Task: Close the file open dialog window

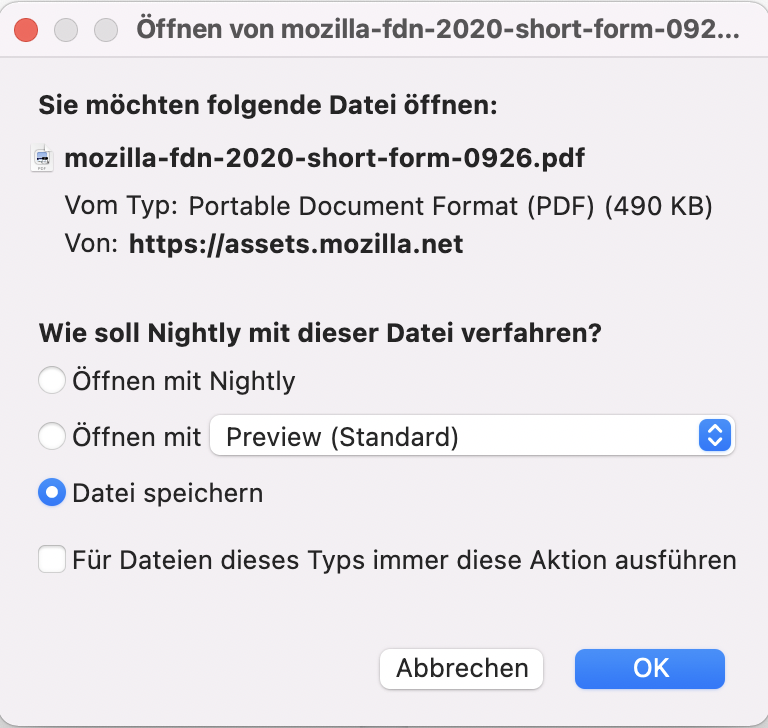Action: click(x=27, y=29)
